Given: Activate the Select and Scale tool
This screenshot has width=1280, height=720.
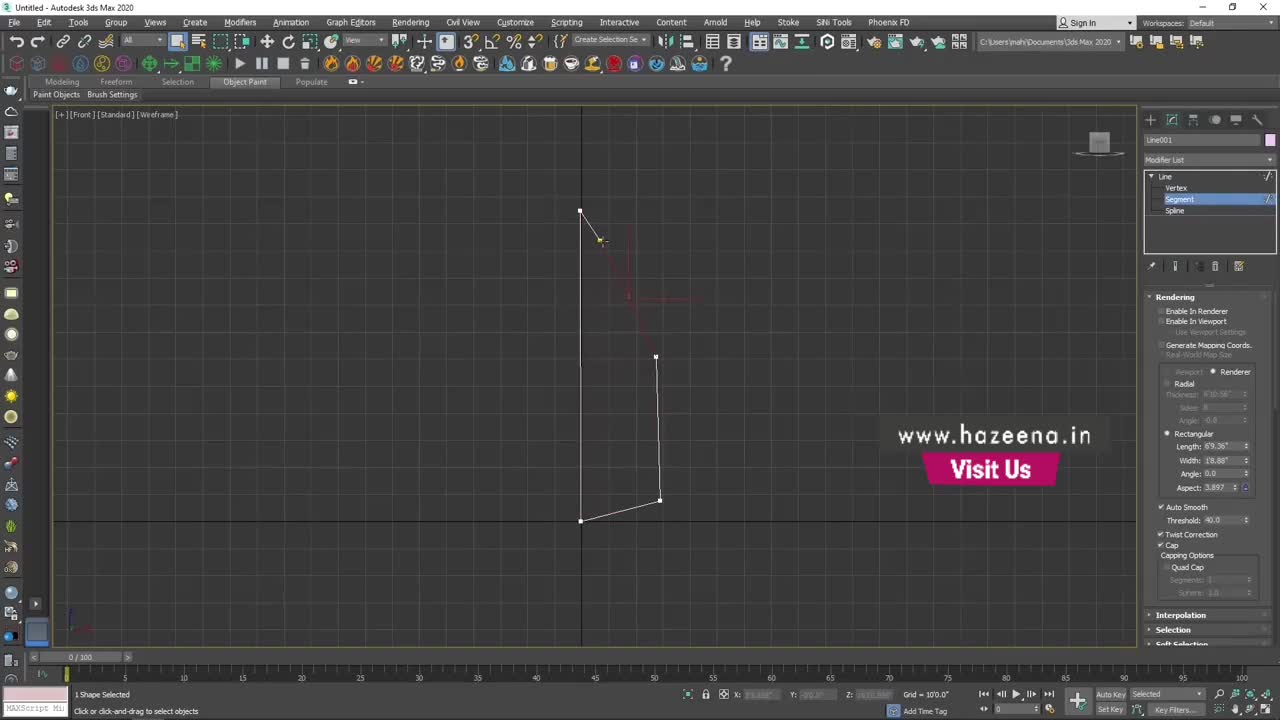Looking at the screenshot, I should pos(310,41).
